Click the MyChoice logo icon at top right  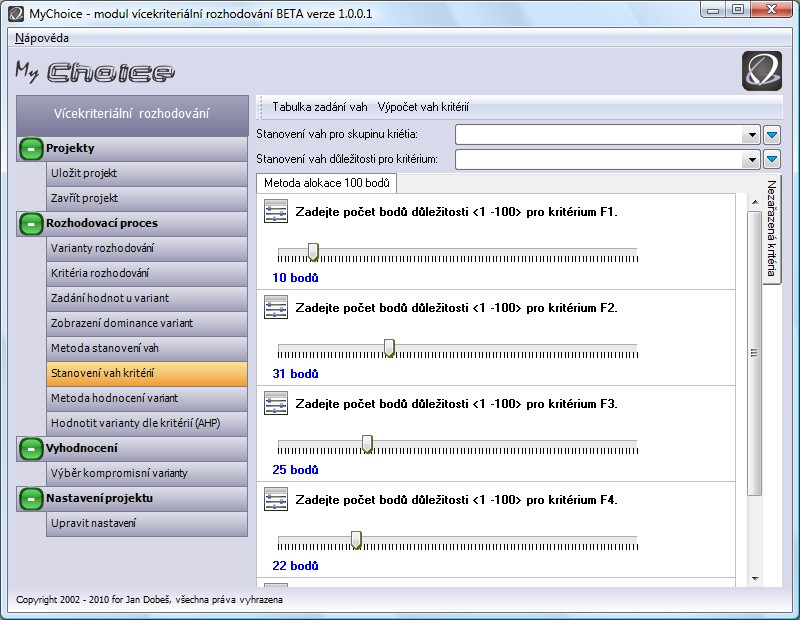pos(762,71)
